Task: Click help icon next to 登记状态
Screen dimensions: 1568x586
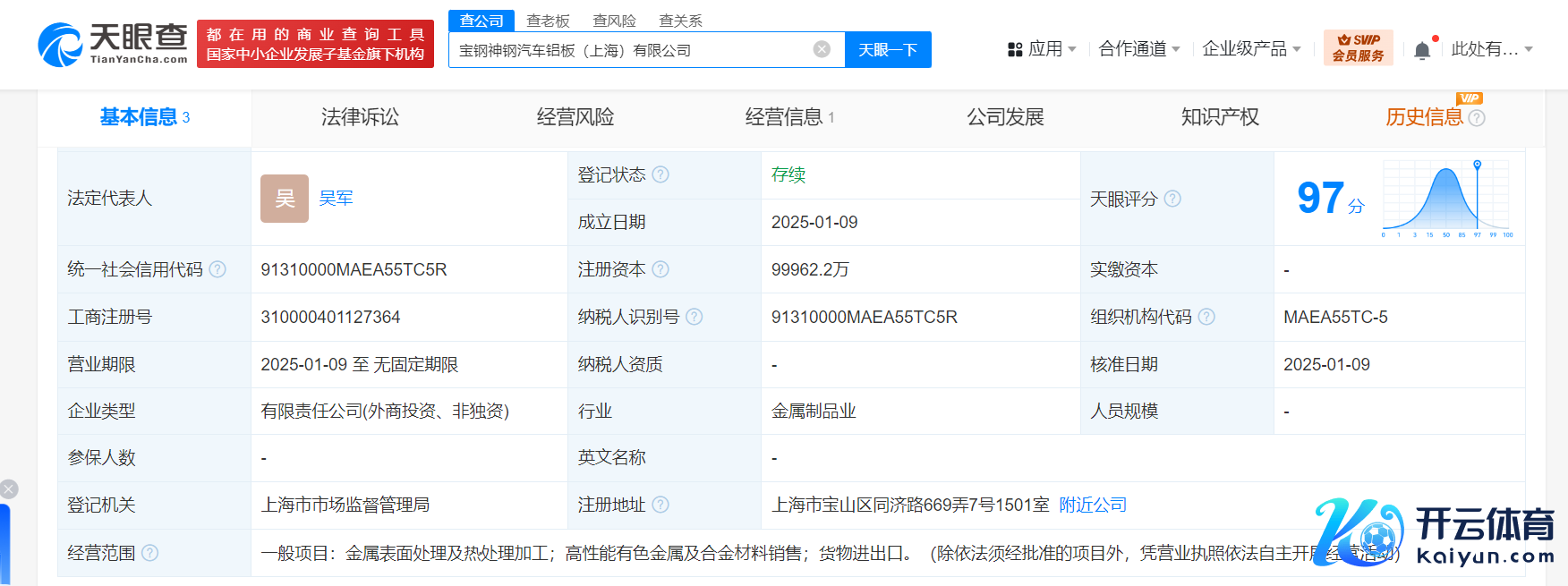Action: coord(660,174)
